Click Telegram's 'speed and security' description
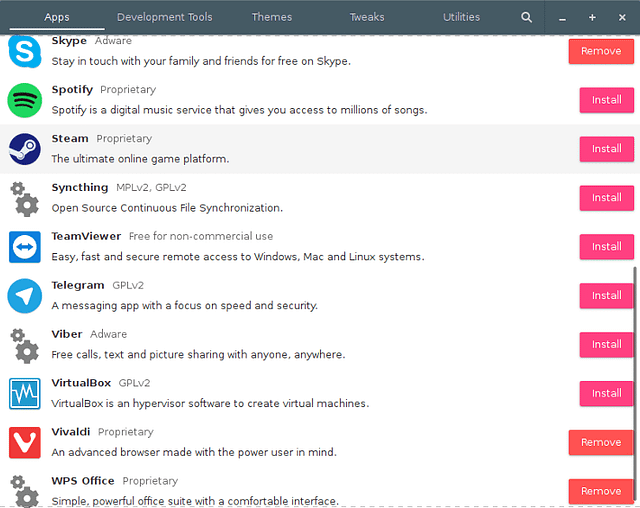 coord(184,306)
